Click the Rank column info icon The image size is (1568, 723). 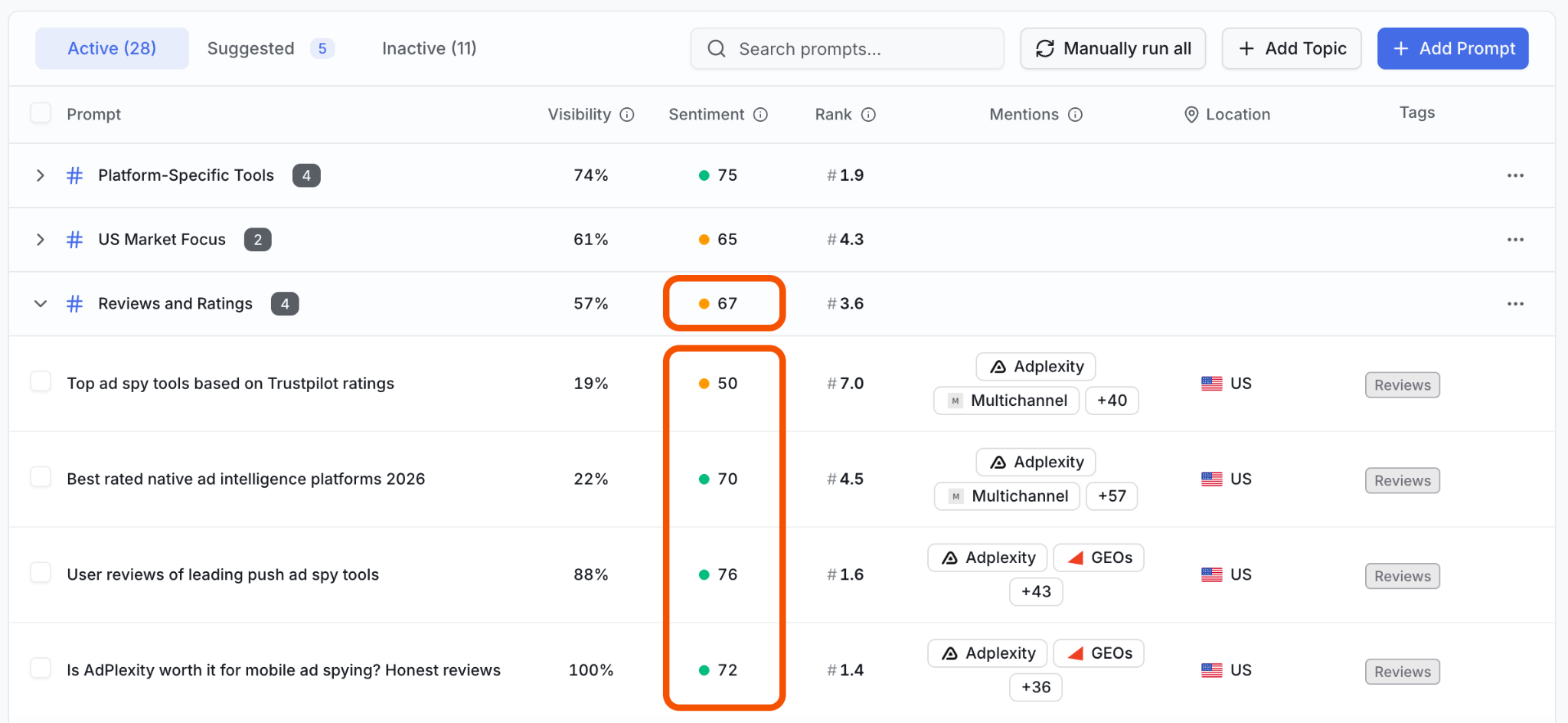(868, 115)
